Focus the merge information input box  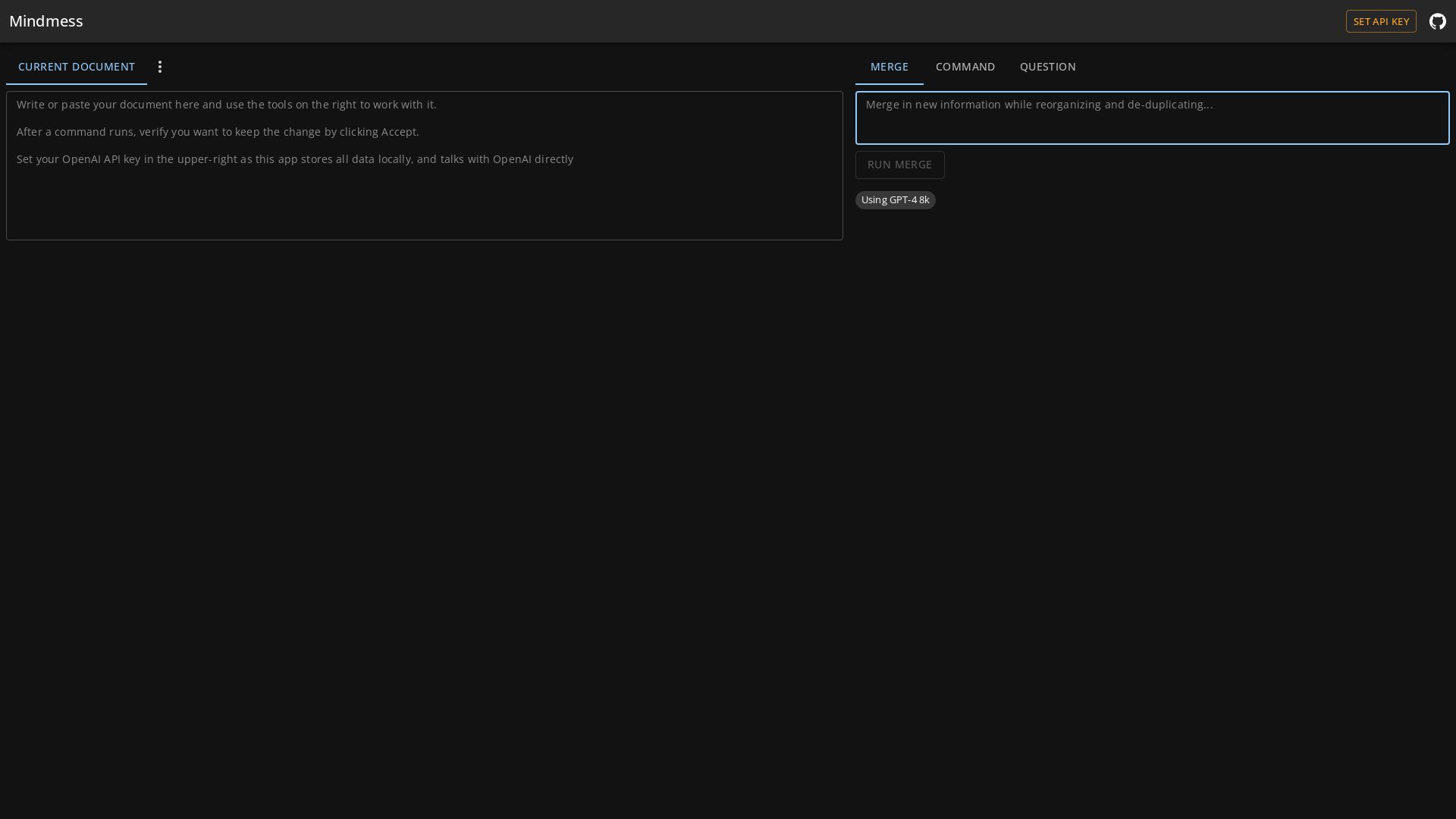point(1151,118)
